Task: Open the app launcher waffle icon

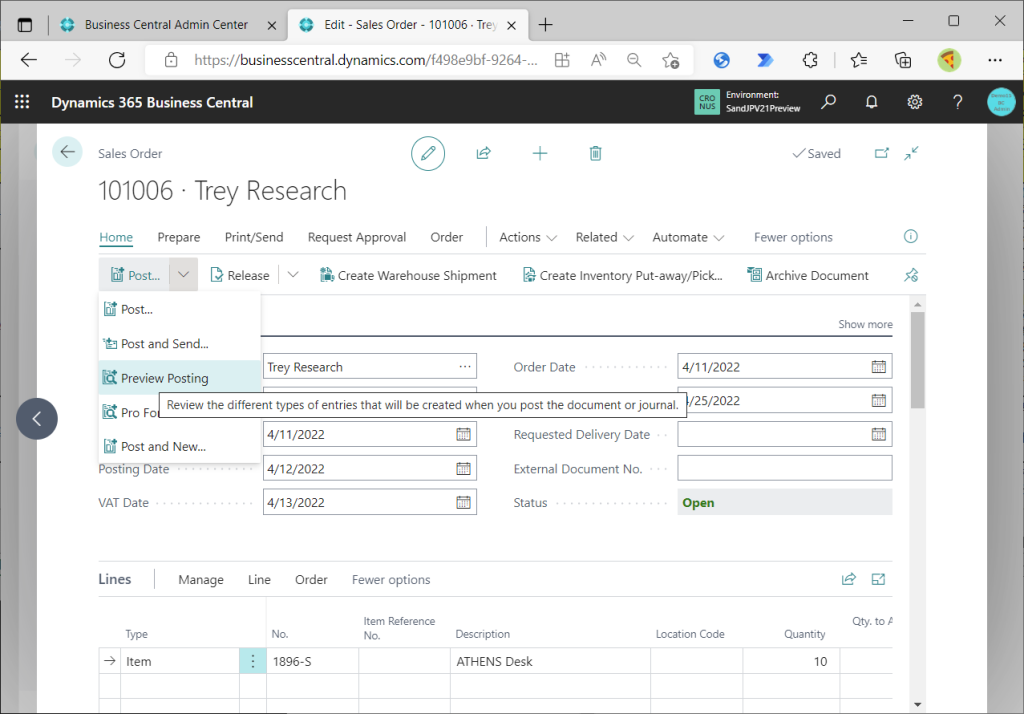Action: 22,102
